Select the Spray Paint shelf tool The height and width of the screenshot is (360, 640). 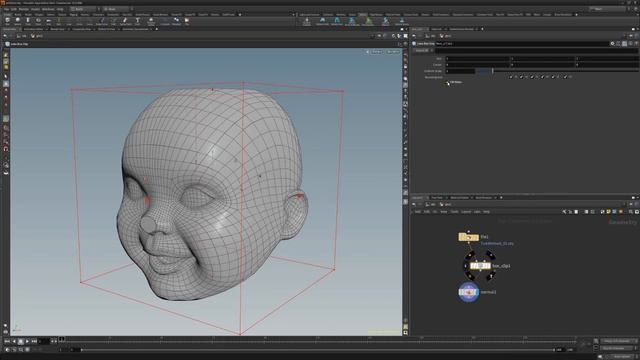point(125,21)
